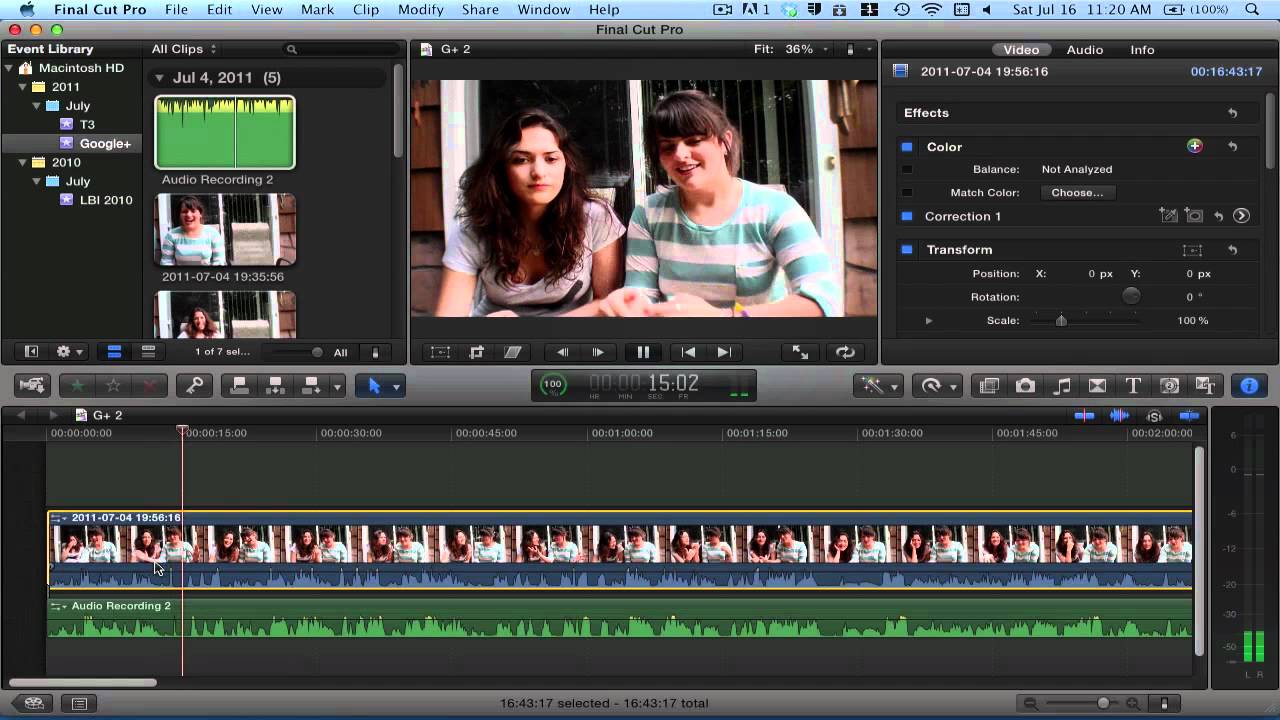The image size is (1280, 720).
Task: Open the Select tool dropdown arrow
Action: coord(396,387)
